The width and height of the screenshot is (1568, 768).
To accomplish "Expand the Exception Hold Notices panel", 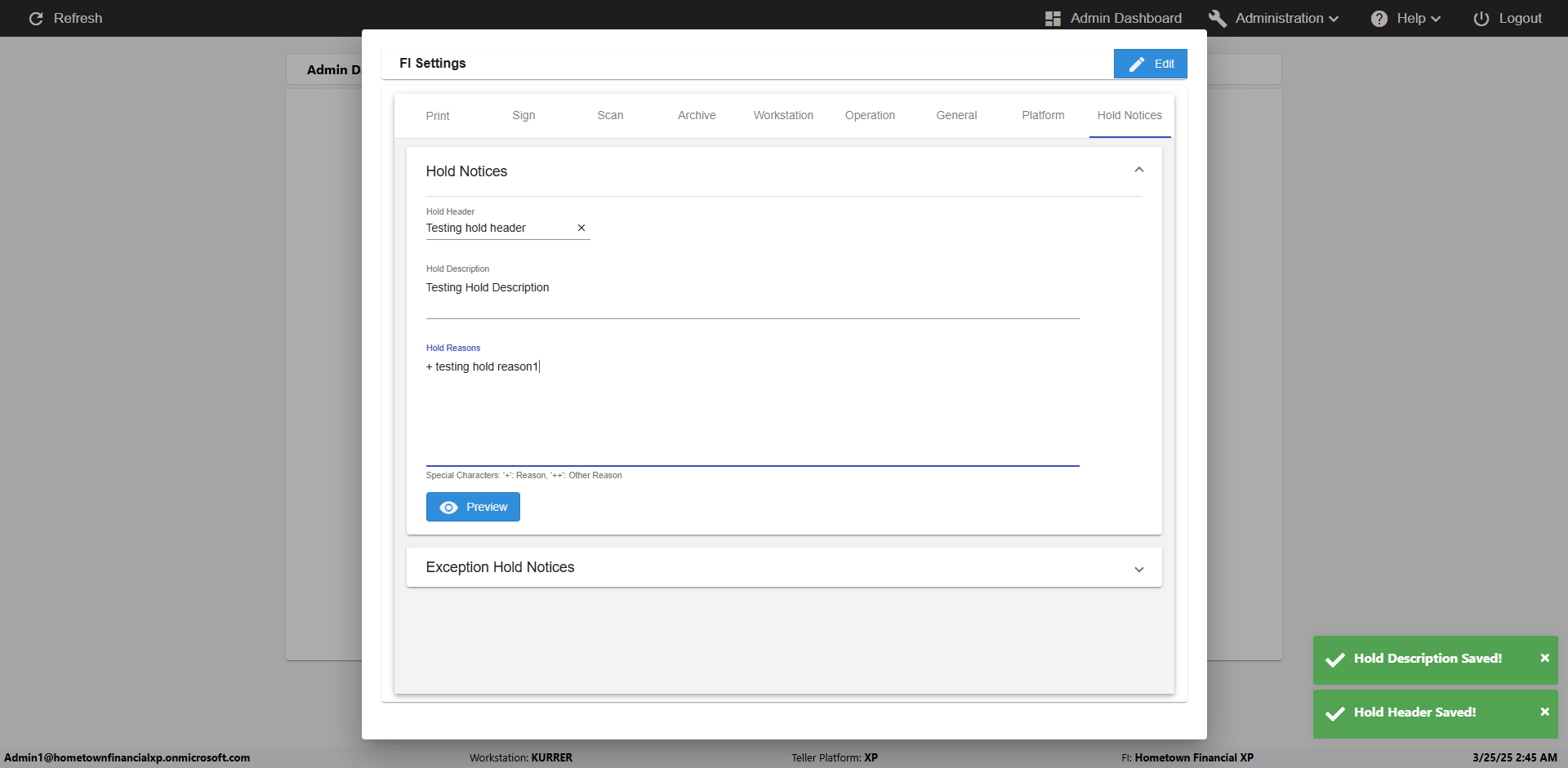I will (1138, 569).
